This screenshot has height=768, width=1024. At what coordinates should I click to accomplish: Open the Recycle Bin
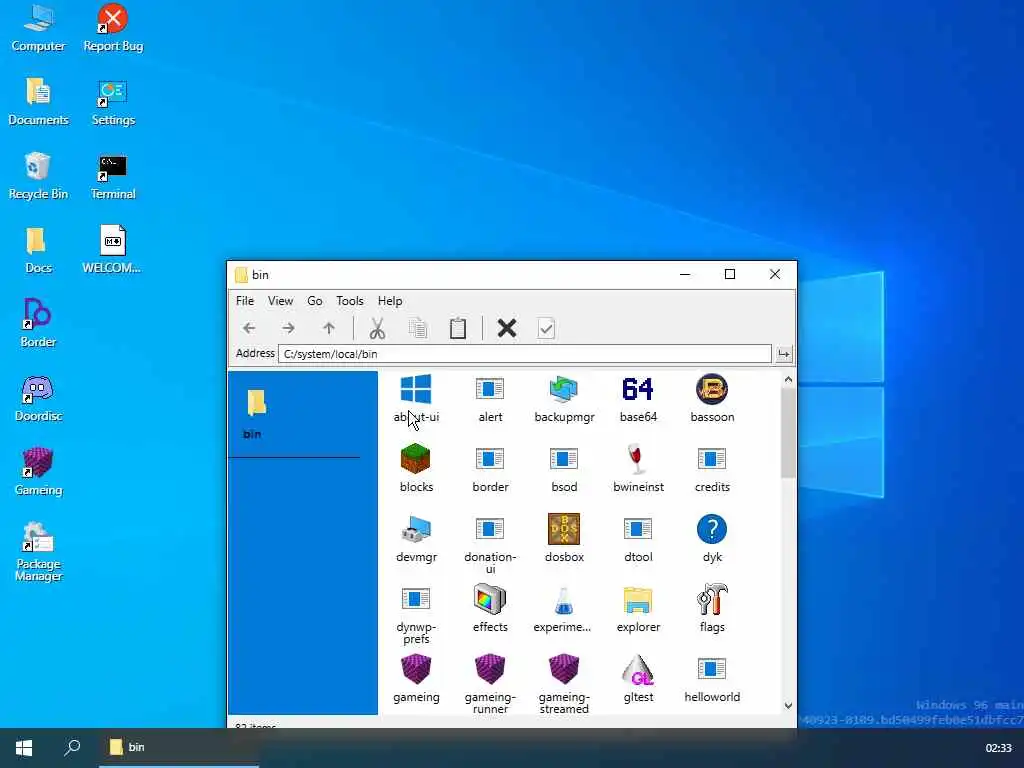pyautogui.click(x=39, y=176)
